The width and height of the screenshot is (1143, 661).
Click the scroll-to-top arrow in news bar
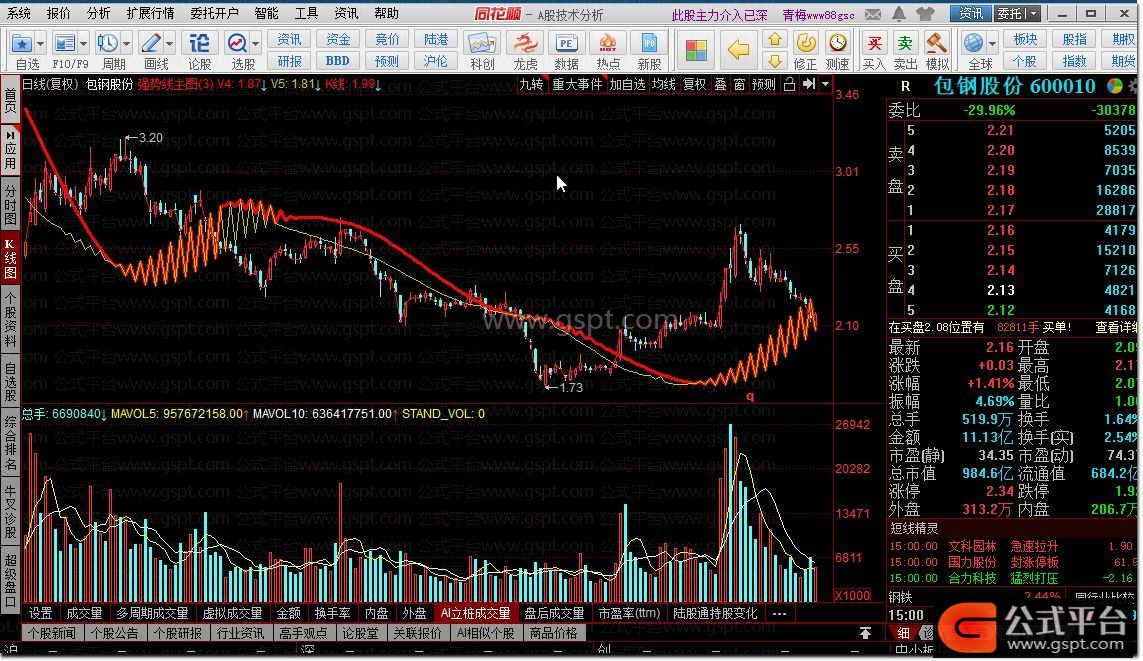point(865,633)
